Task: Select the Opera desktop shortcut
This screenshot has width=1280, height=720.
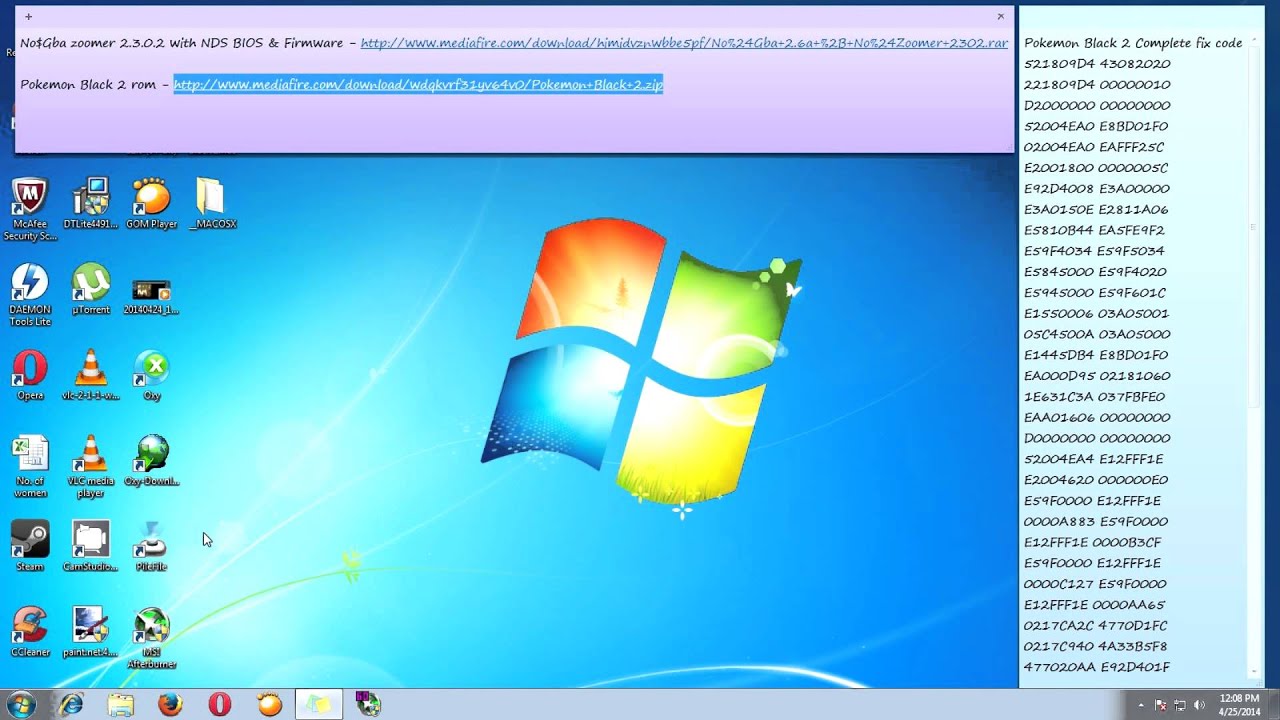Action: pyautogui.click(x=30, y=375)
